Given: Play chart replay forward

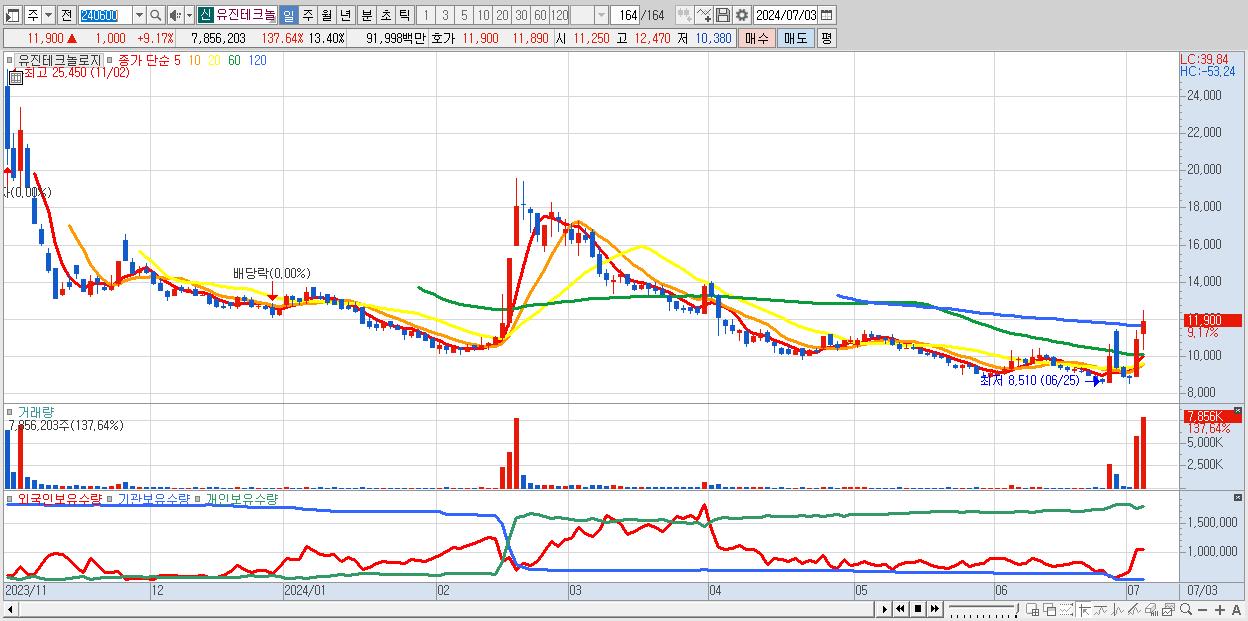Looking at the screenshot, I should (884, 609).
